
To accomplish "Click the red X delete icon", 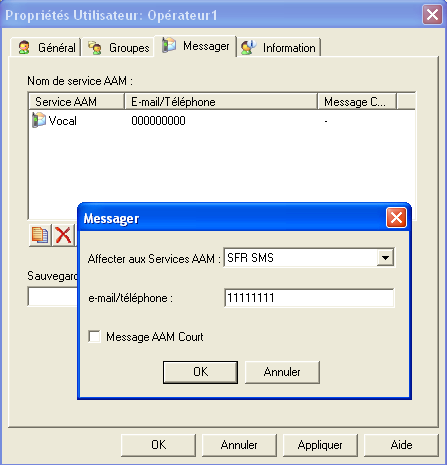I will tap(63, 235).
